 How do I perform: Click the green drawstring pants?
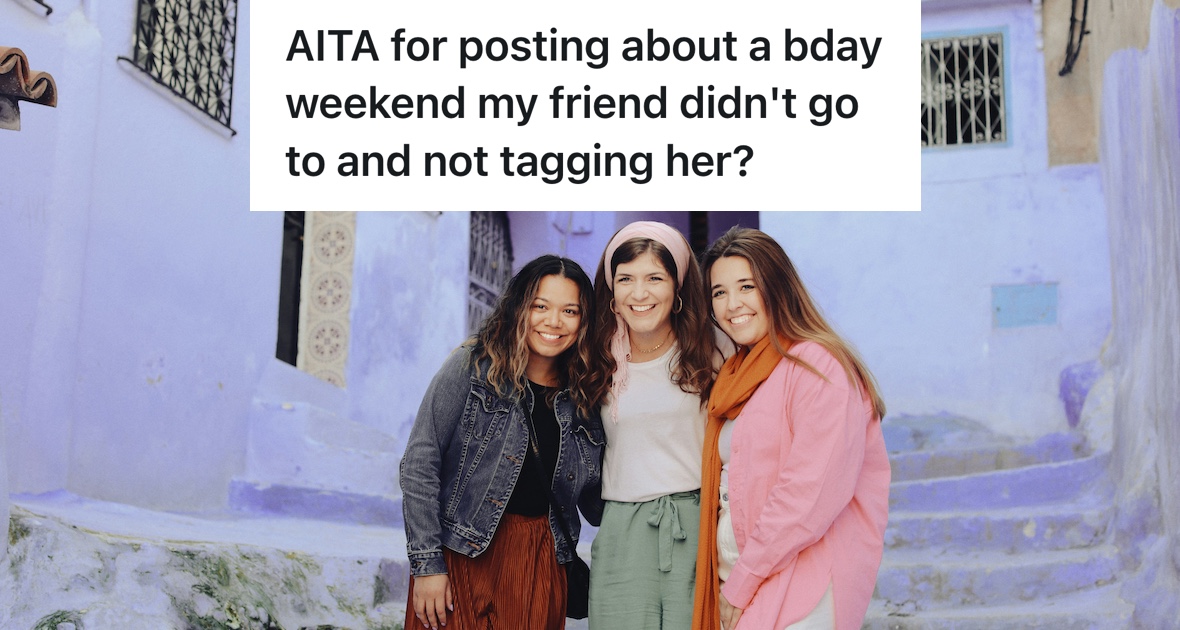(645, 561)
